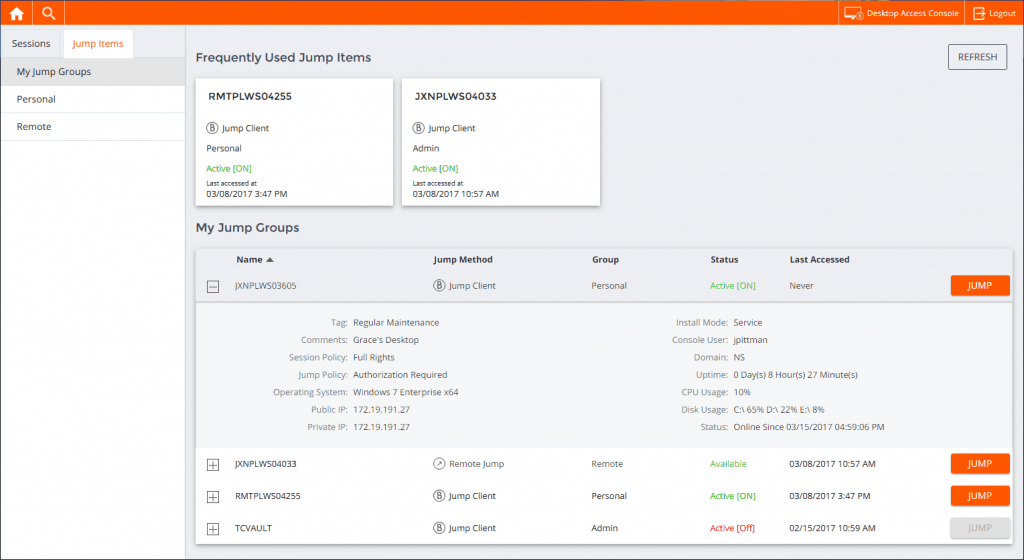Click the Logout text
Viewport: 1024px width, 560px height.
1002,13
